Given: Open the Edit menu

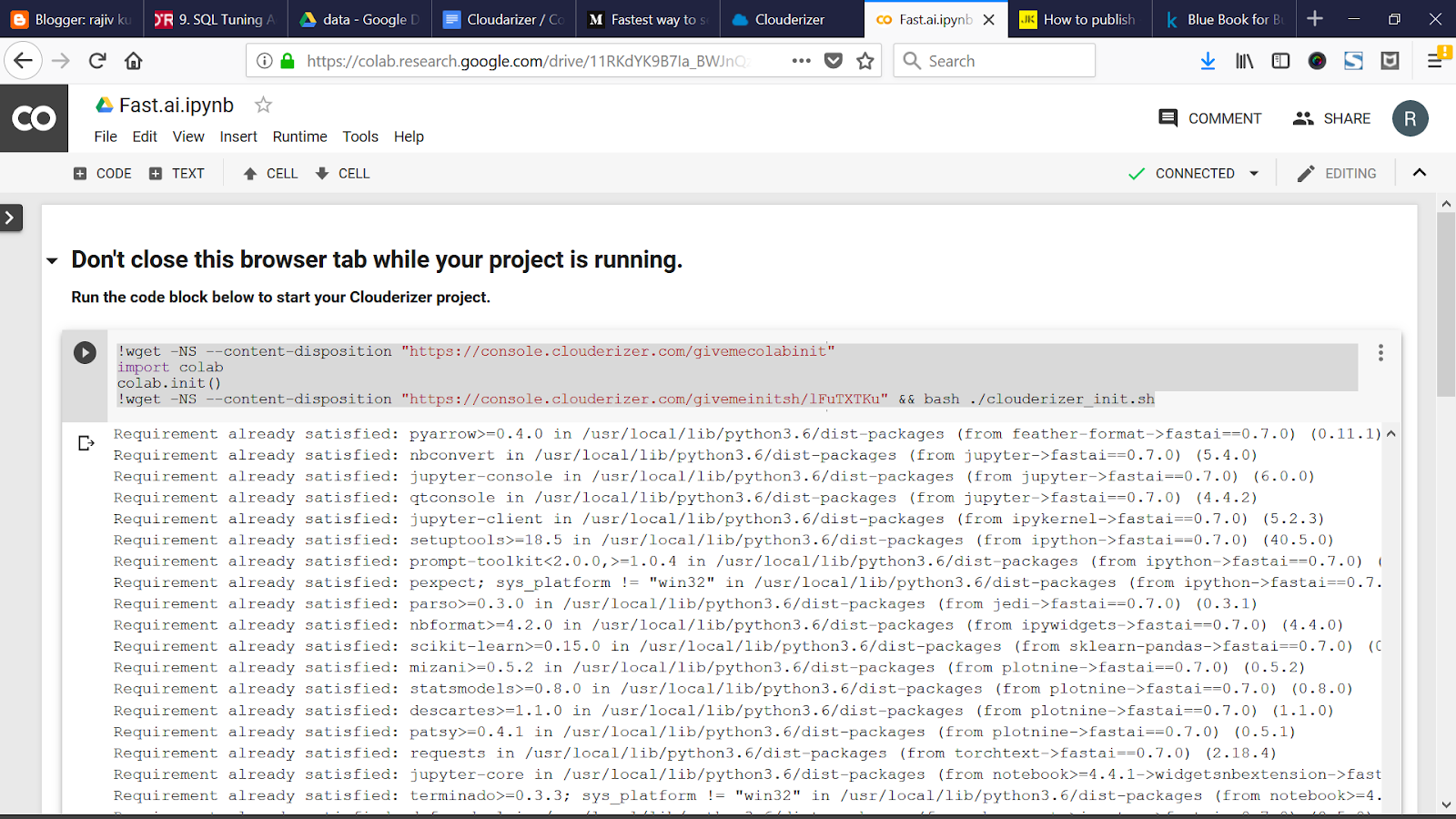Looking at the screenshot, I should coord(145,136).
